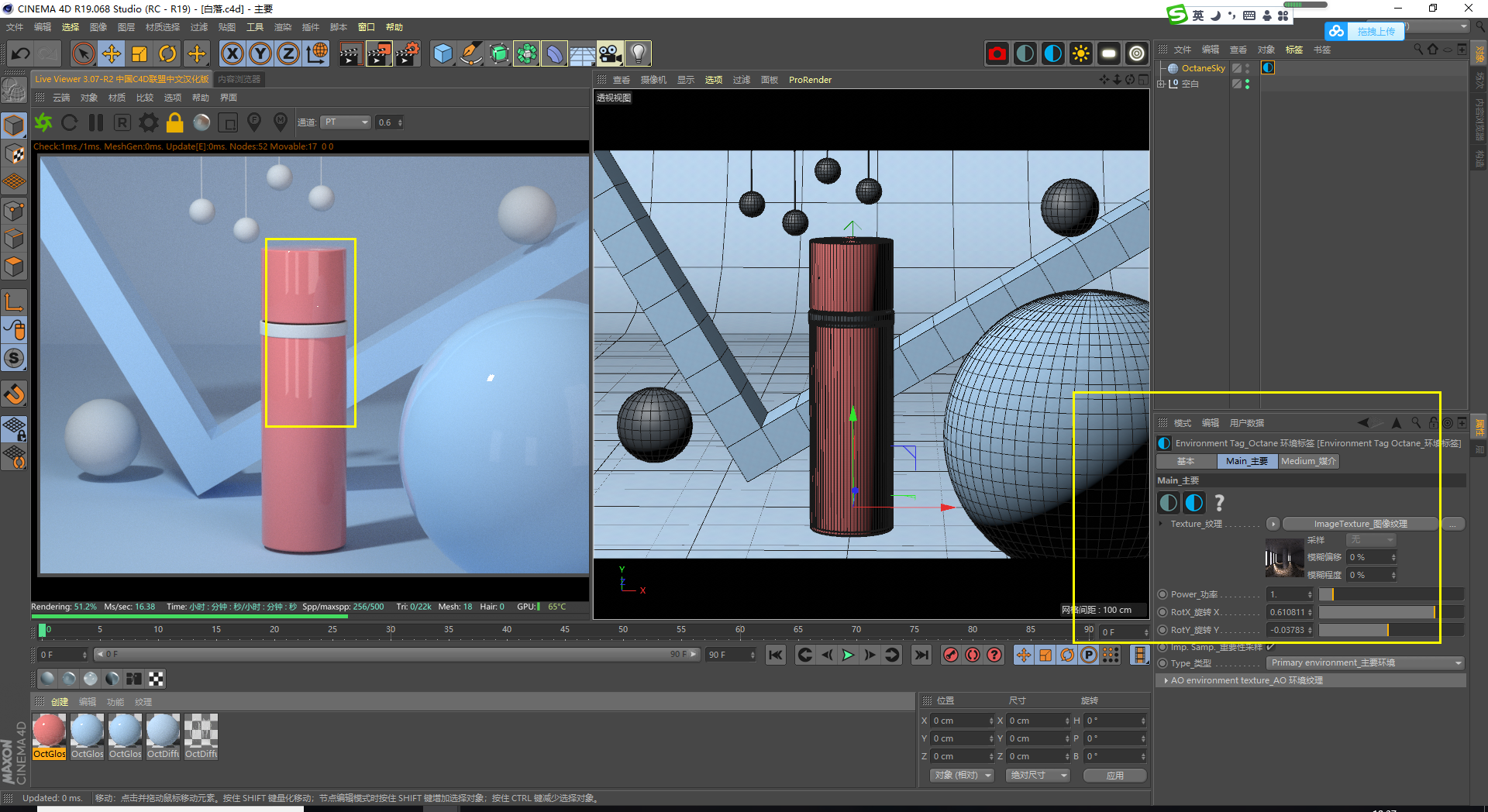Click the ellipsis texture browse button
This screenshot has height=812, width=1488.
click(1452, 524)
